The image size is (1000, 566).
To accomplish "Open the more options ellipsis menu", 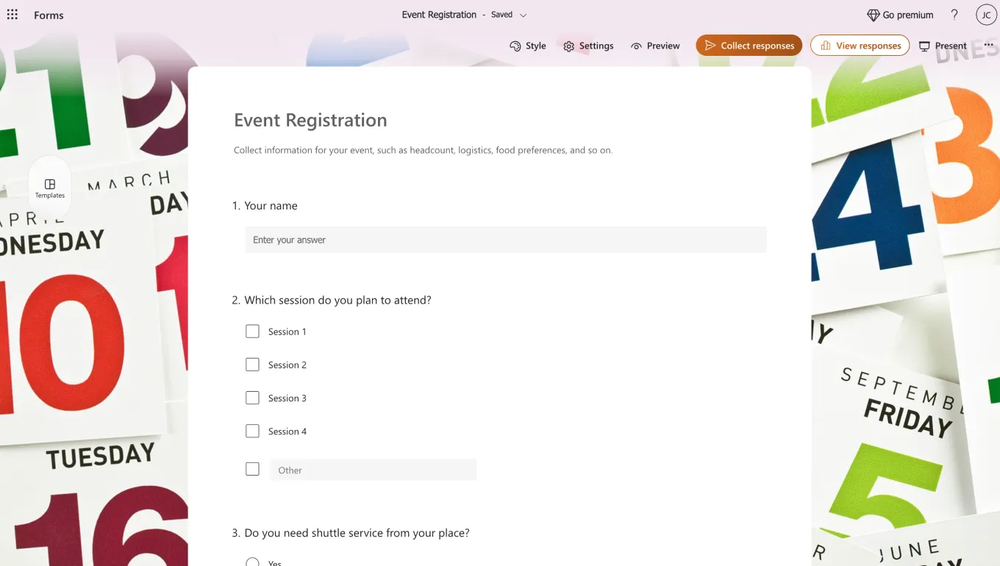I will pyautogui.click(x=989, y=46).
